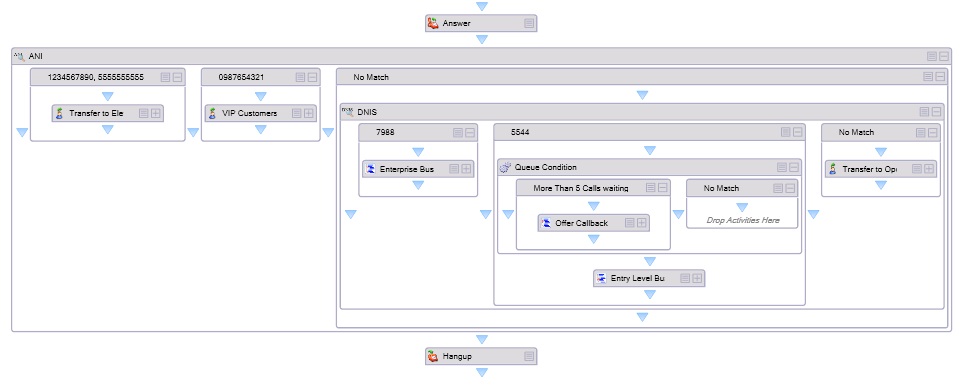The width and height of the screenshot is (963, 390).
Task: Select the VIP Customers activity icon
Action: coord(212,113)
